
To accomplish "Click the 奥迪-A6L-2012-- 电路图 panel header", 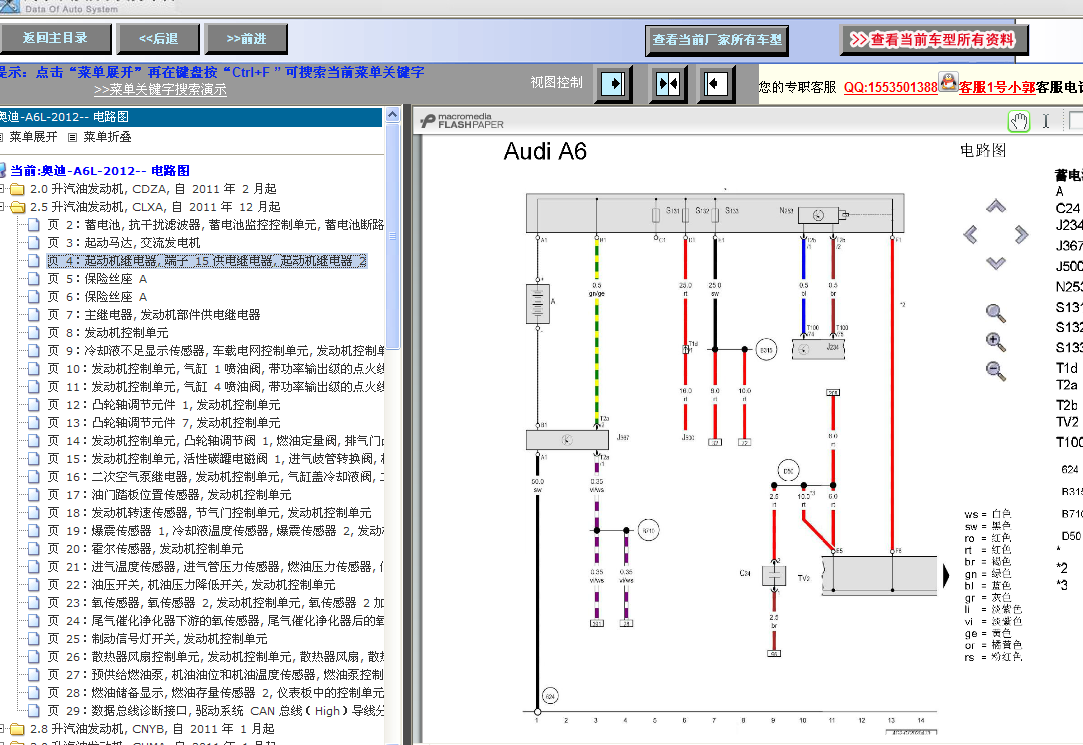I will (191, 117).
